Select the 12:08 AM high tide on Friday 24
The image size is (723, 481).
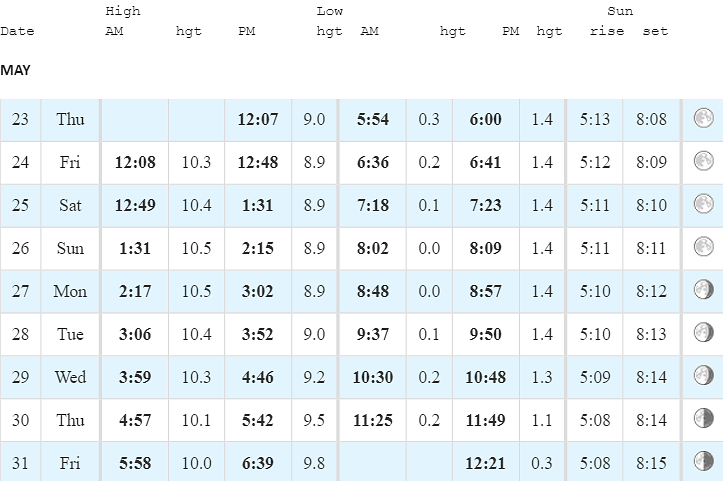click(x=135, y=162)
